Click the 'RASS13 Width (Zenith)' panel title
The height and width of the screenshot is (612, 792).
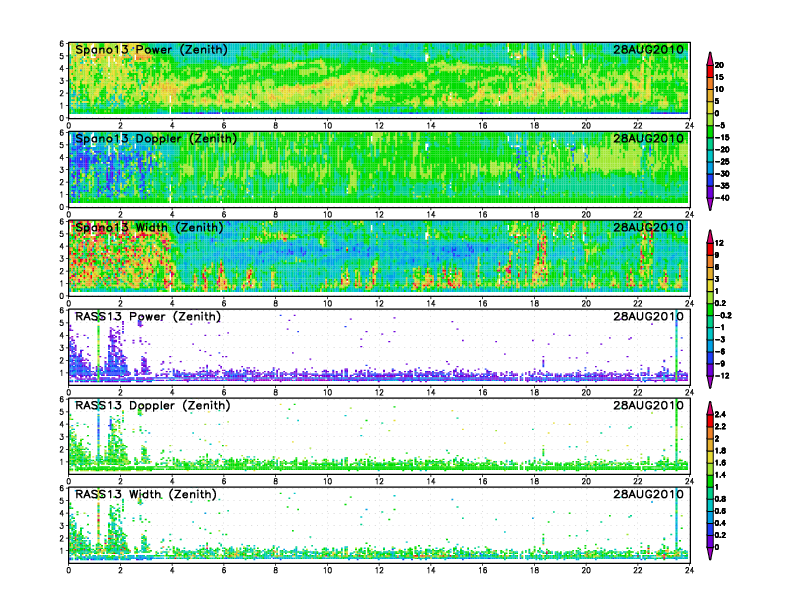tap(145, 494)
